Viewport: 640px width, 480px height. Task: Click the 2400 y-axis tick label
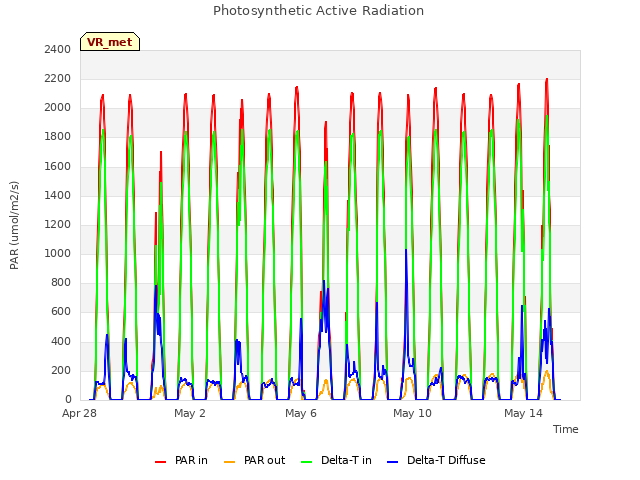(x=58, y=49)
